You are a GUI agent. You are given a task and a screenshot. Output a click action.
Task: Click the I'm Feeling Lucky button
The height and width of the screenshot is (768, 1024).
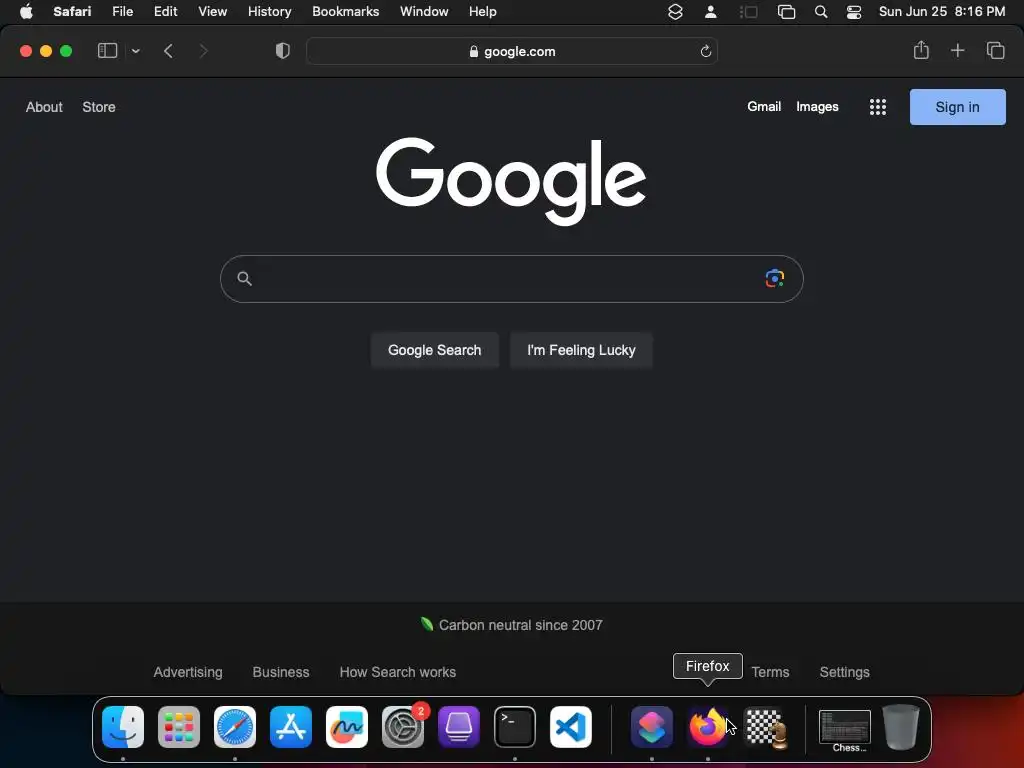point(581,350)
